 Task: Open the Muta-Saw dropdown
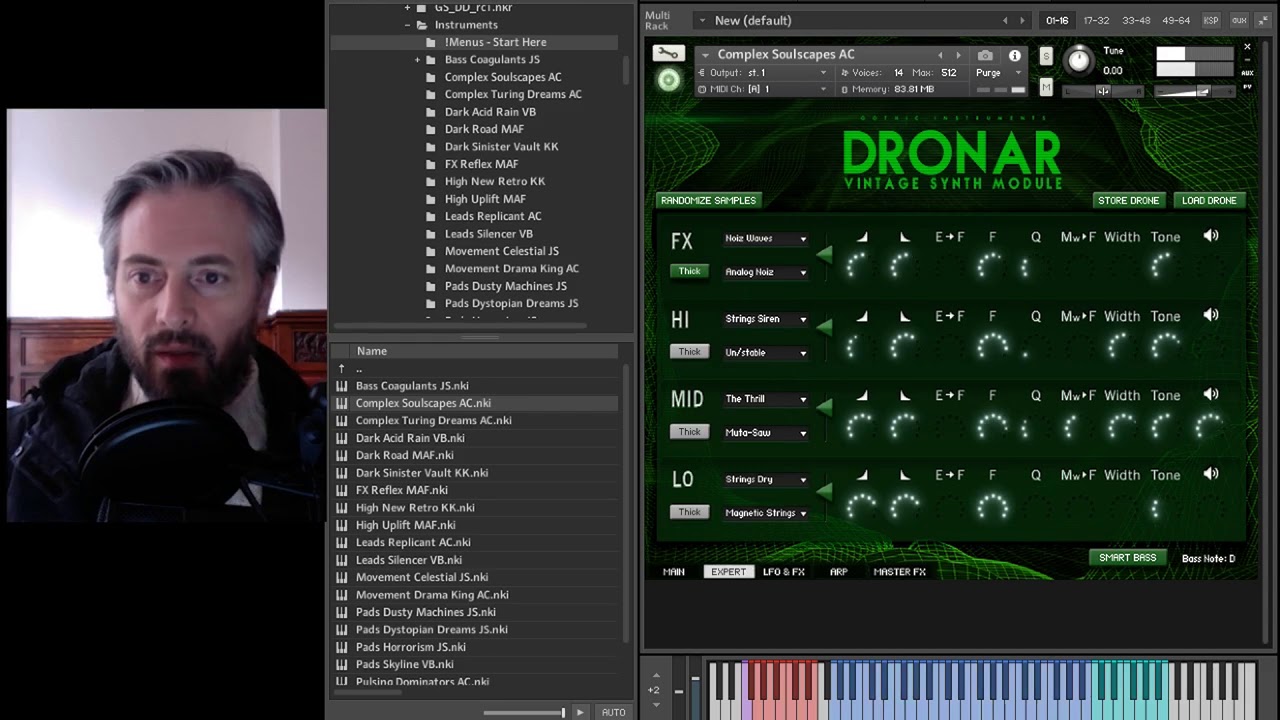pyautogui.click(x=766, y=433)
